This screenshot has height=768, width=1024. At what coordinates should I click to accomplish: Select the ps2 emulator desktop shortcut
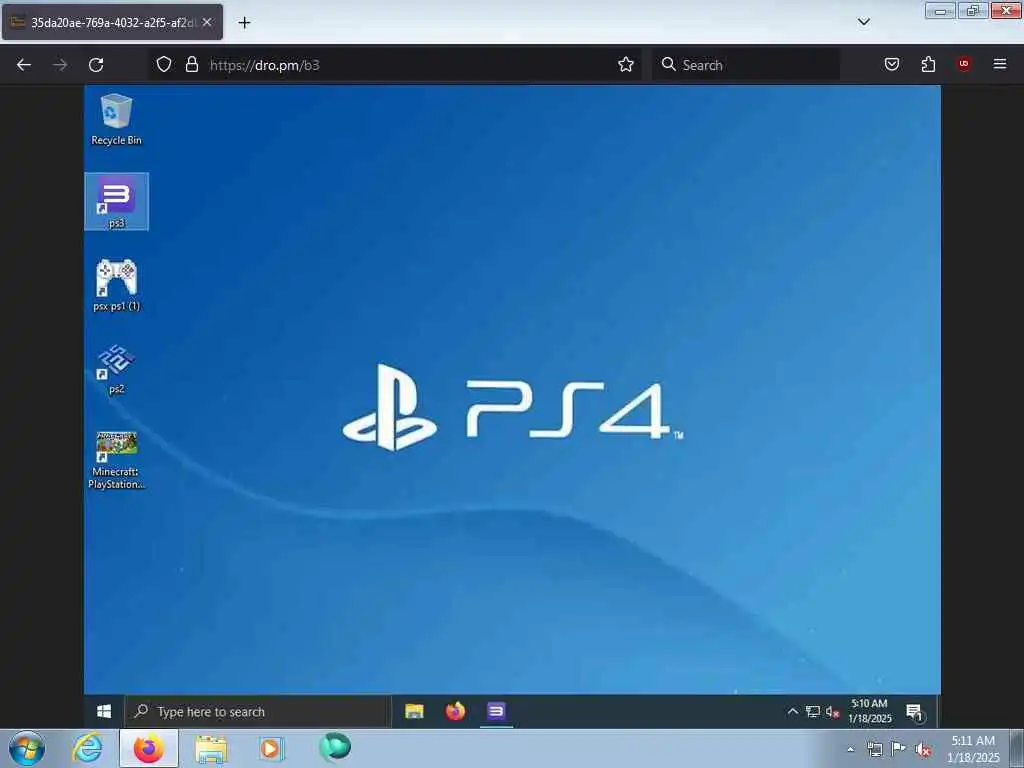click(x=116, y=369)
